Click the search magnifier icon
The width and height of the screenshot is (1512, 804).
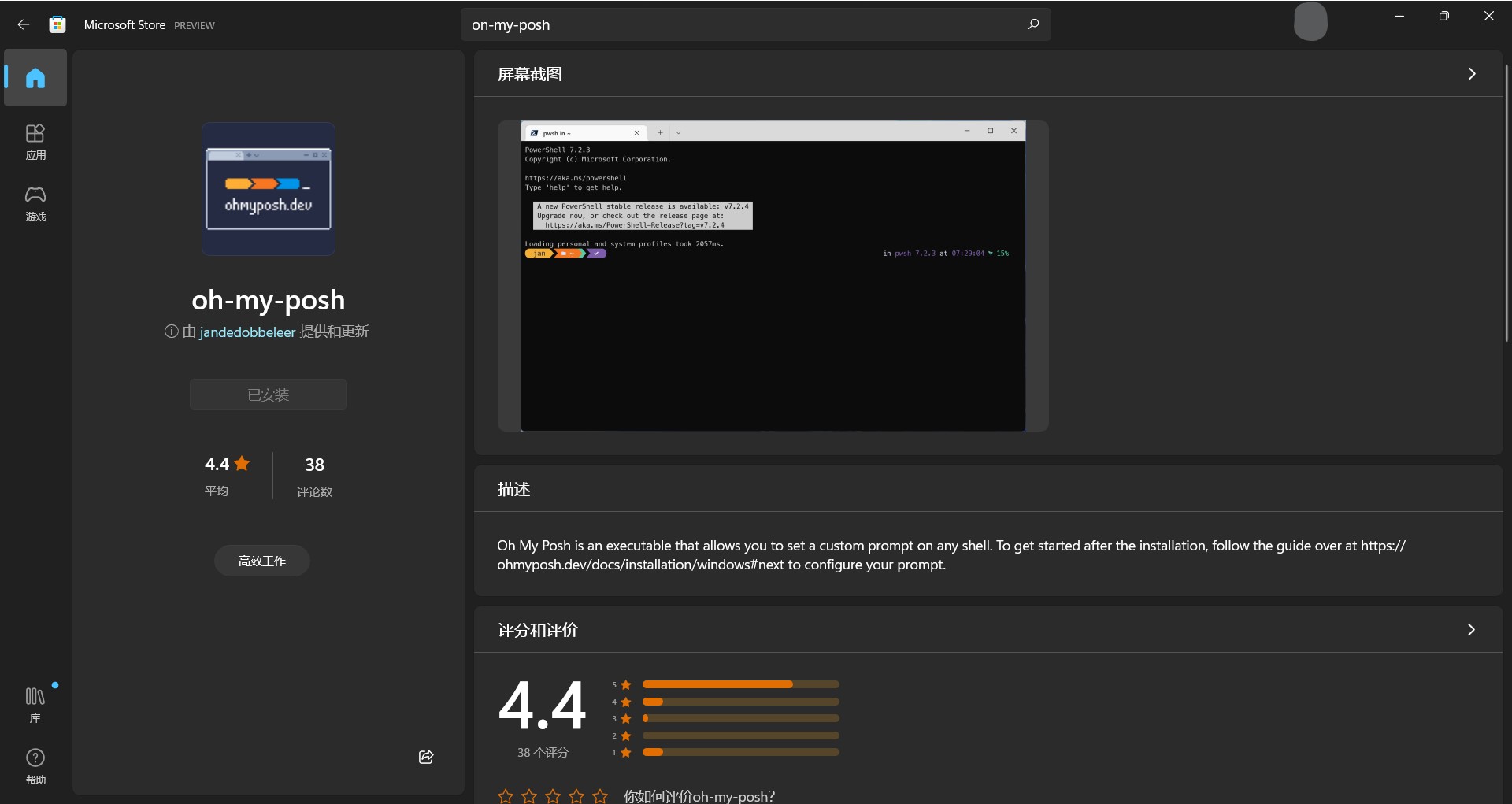[x=1033, y=24]
